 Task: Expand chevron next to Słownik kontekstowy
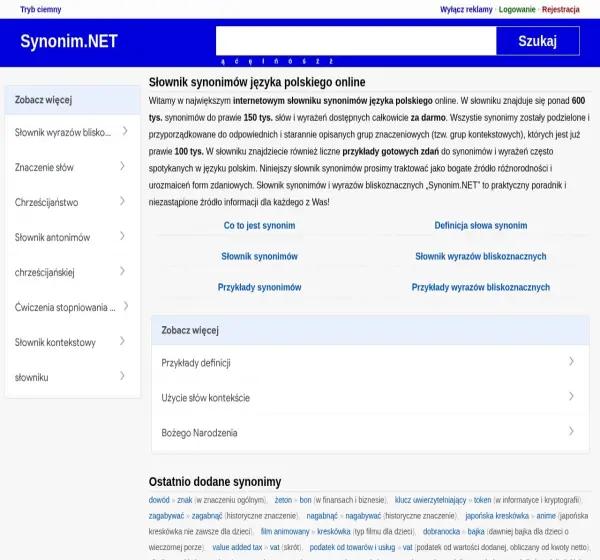[122, 341]
